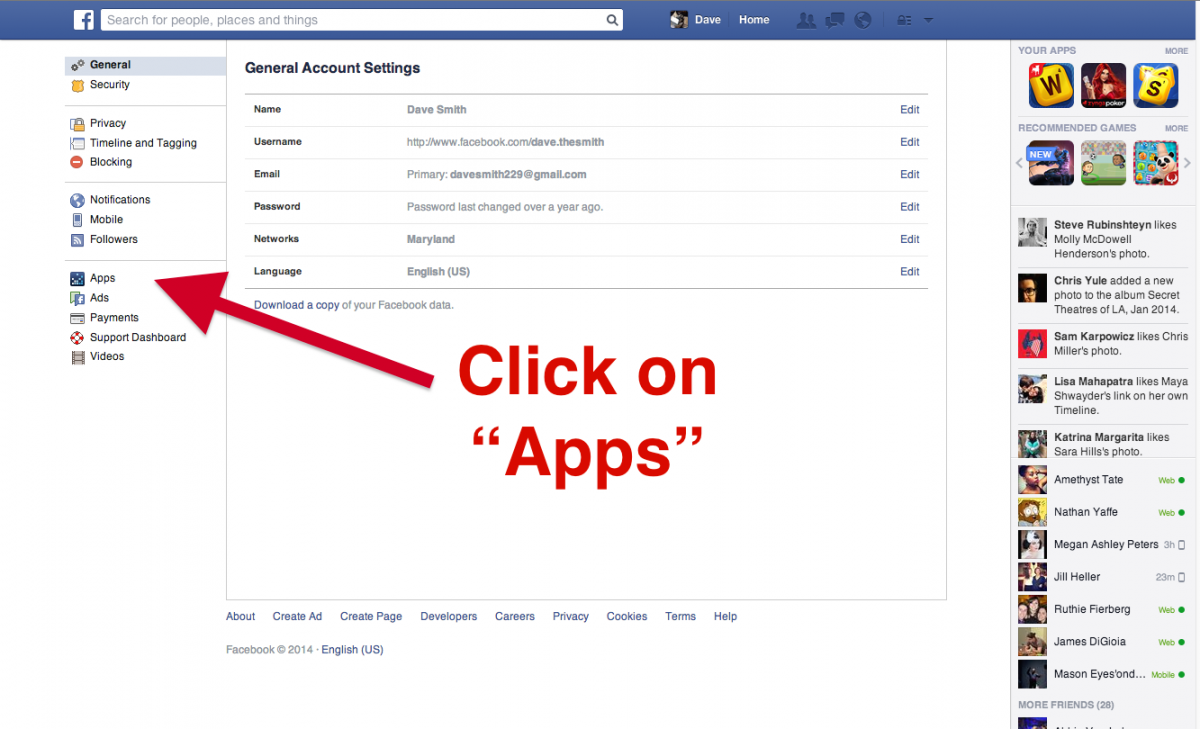Select Timeline and Tagging settings
The image size is (1200, 729).
(x=143, y=143)
